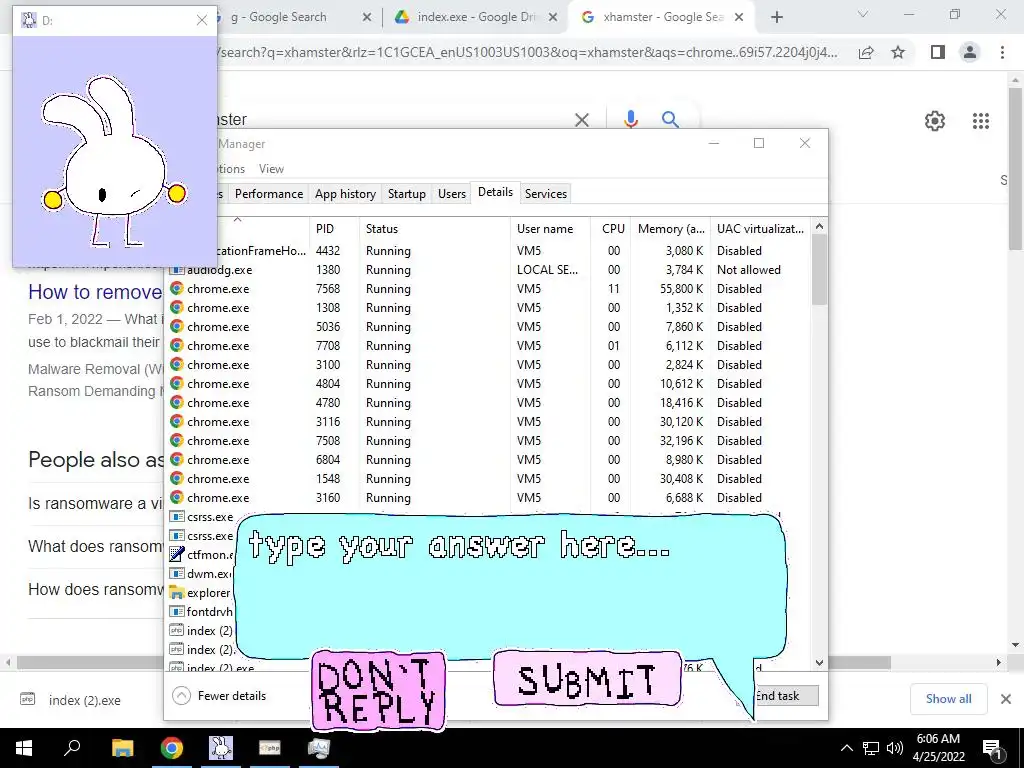Click Chrome voice search microphone icon
This screenshot has width=1024, height=768.
pos(630,120)
